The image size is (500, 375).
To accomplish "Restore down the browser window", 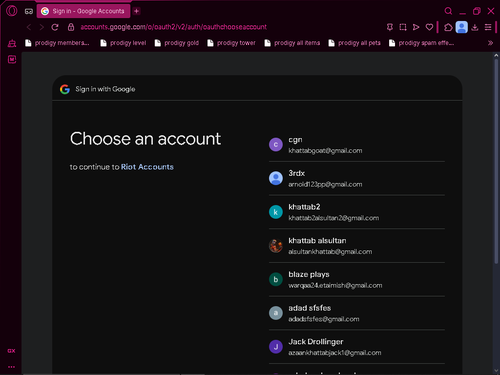I will pos(477,11).
